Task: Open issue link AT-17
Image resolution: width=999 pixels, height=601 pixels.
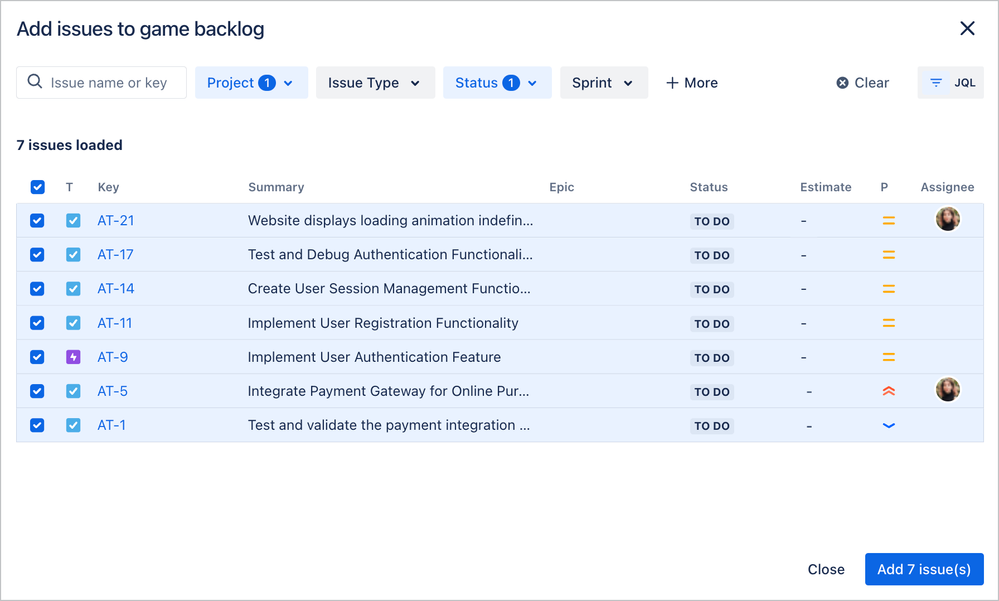Action: coord(115,255)
